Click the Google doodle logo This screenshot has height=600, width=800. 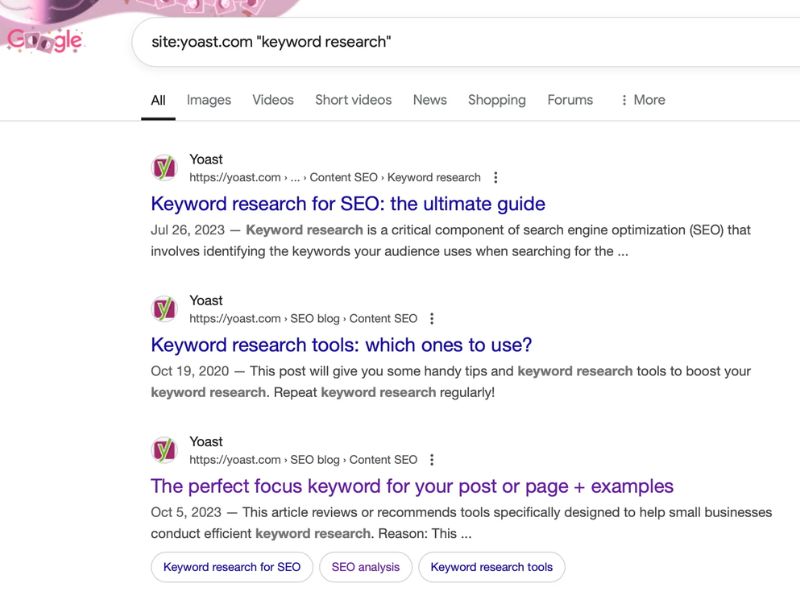pyautogui.click(x=45, y=40)
